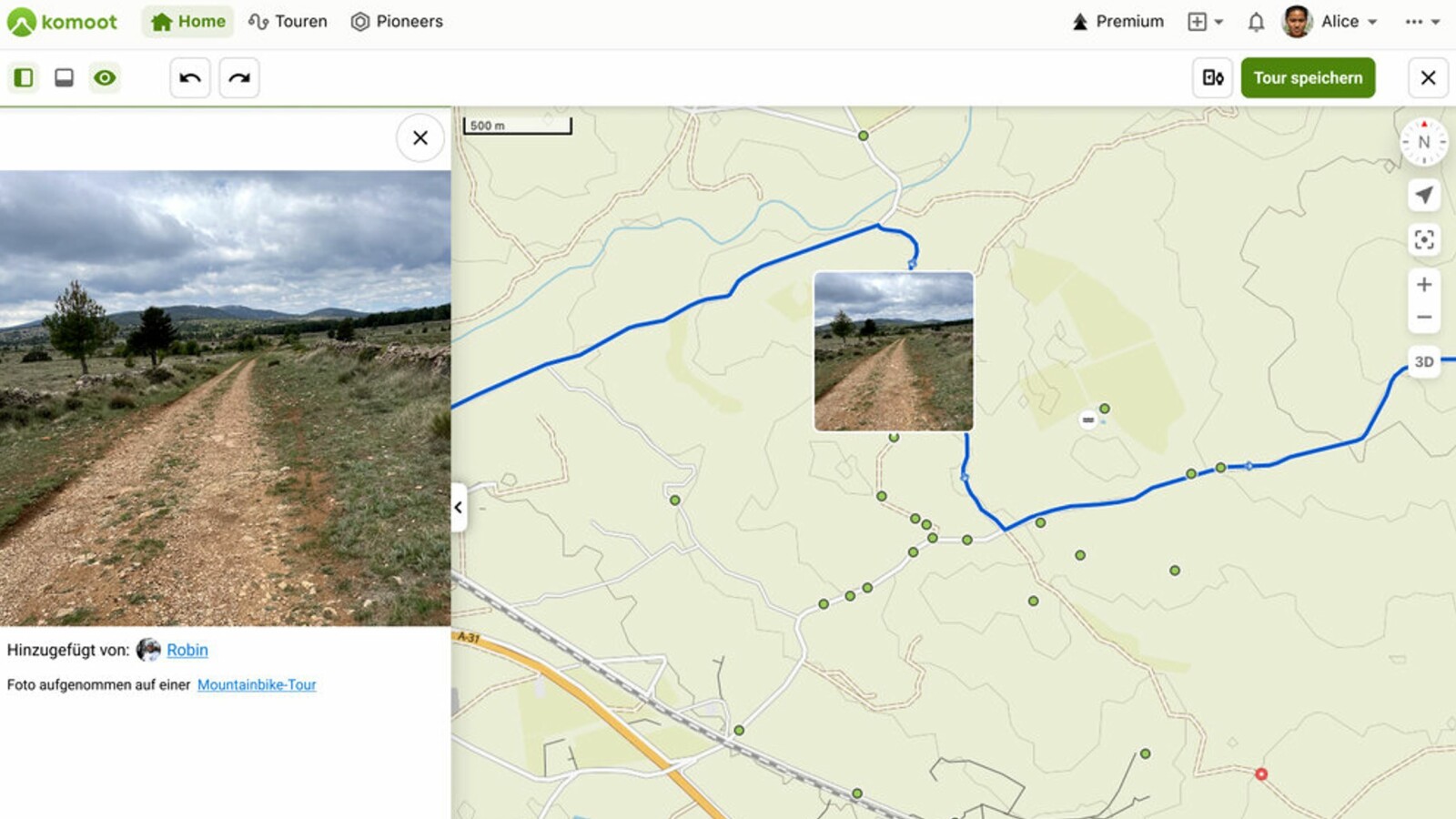Expand the three-dots more menu
Image resolution: width=1456 pixels, height=819 pixels.
point(1421,22)
